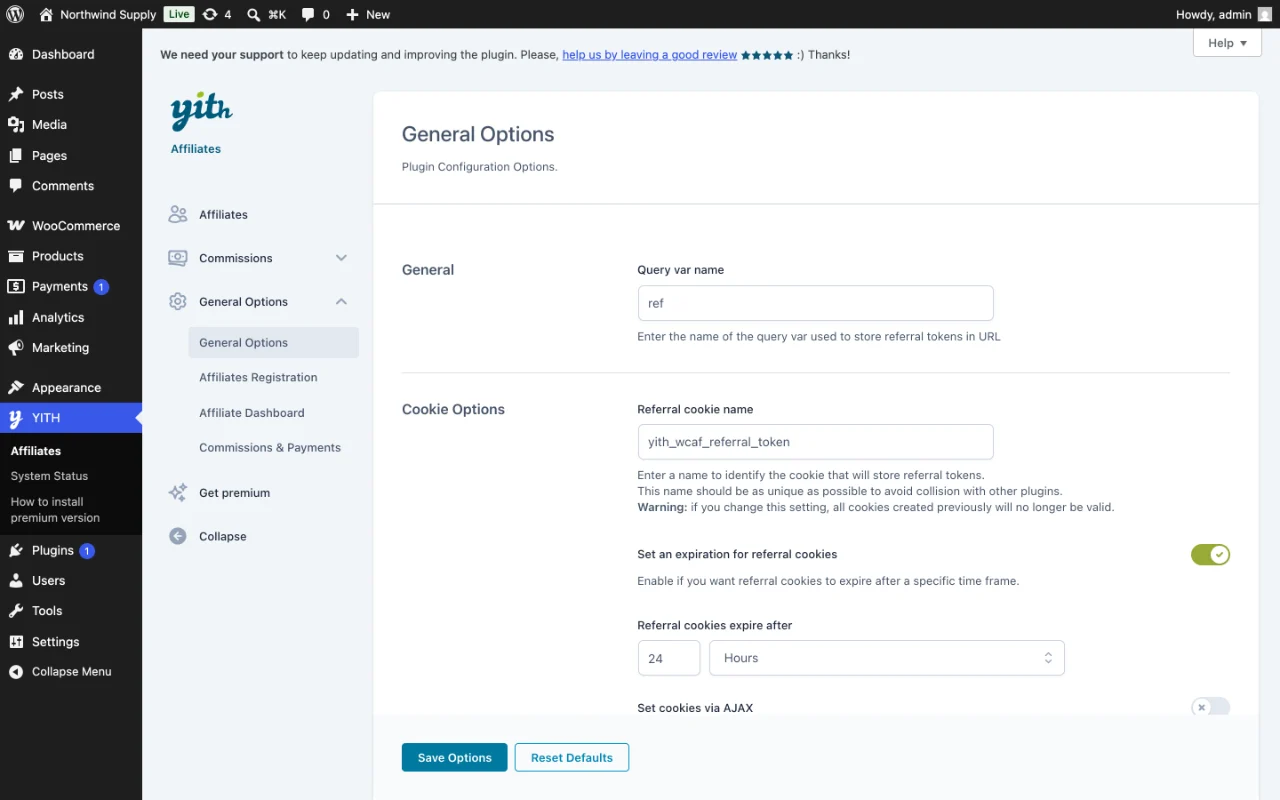Open the comments bubble icon in the admin bar
This screenshot has width=1280, height=800.
(309, 14)
